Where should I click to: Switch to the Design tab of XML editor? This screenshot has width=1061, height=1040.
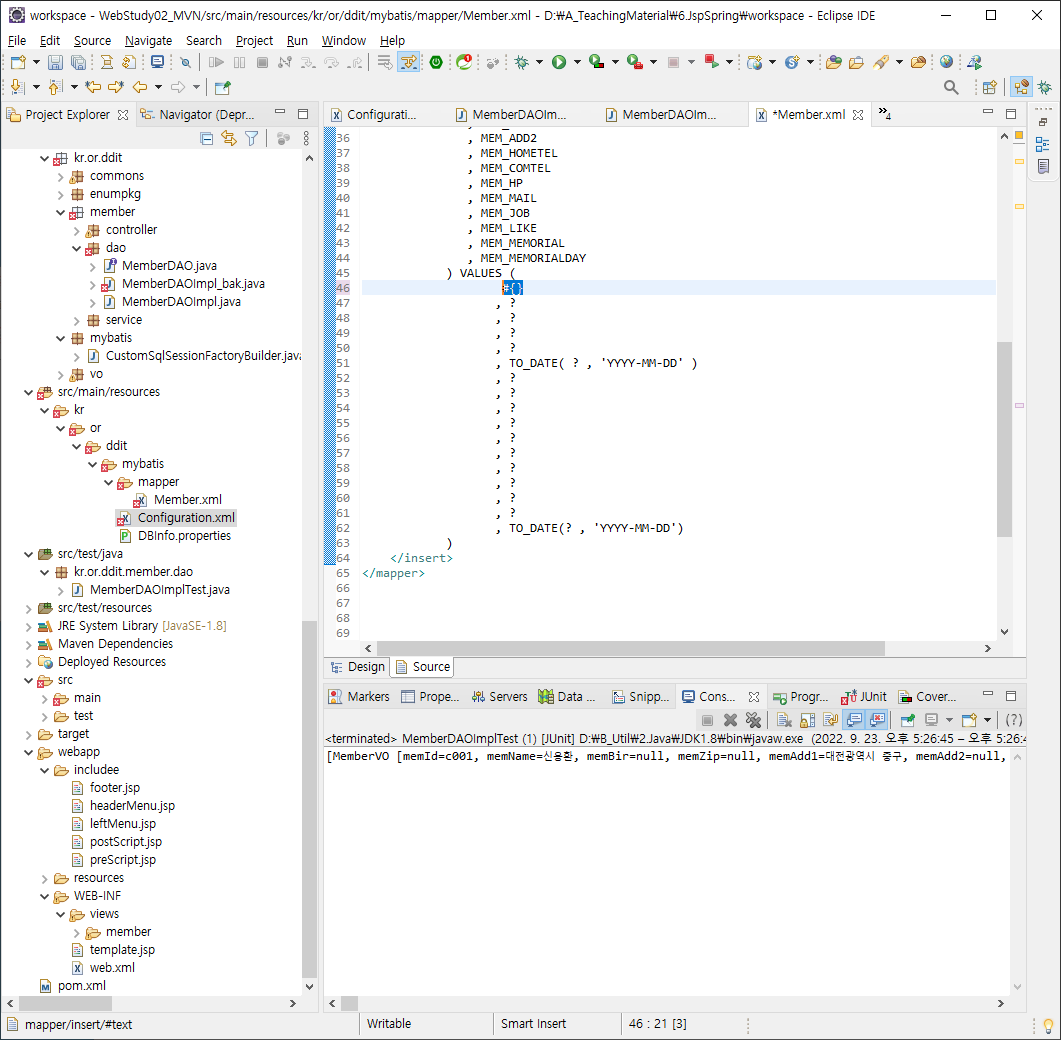pos(358,667)
